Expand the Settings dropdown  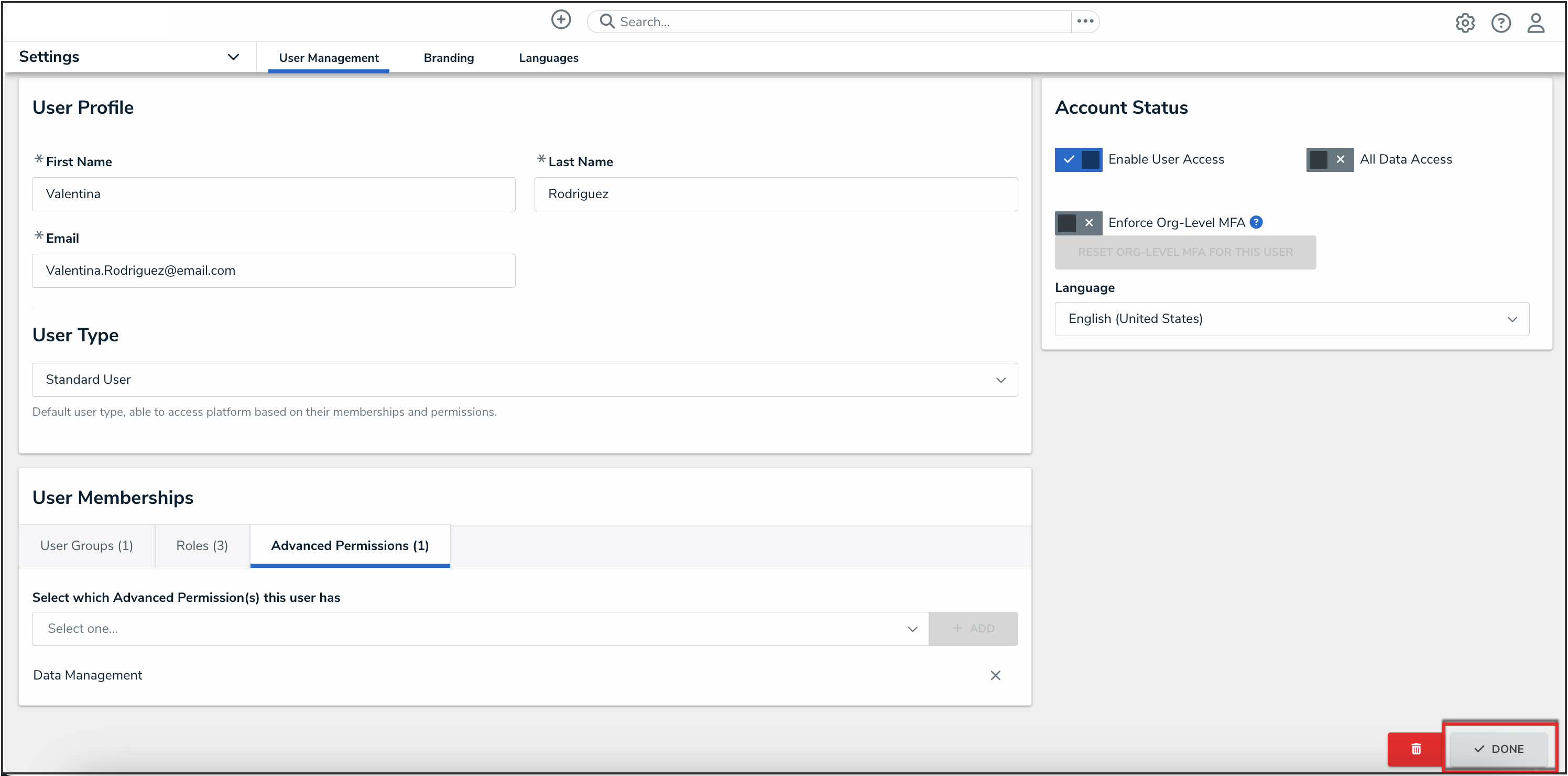233,57
